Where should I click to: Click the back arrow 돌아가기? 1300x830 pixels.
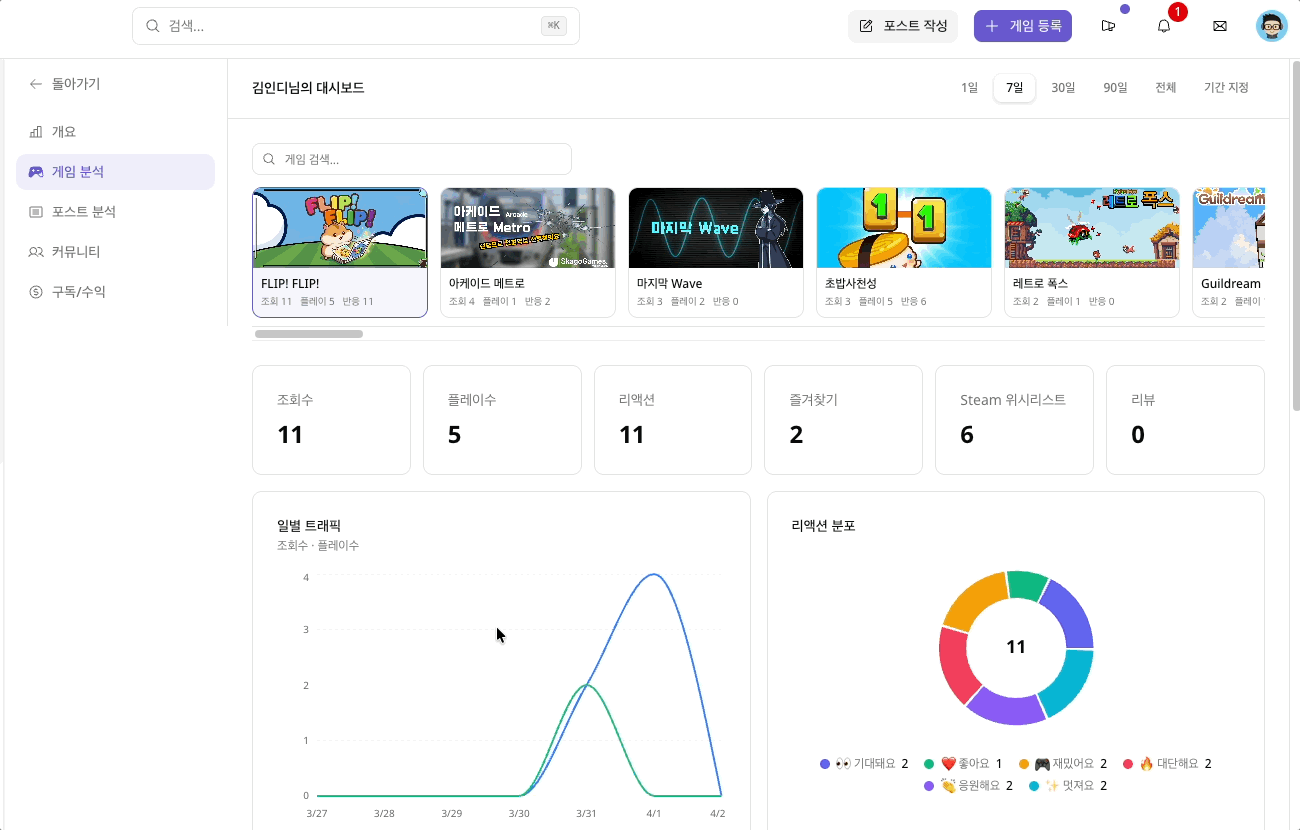pyautogui.click(x=65, y=84)
